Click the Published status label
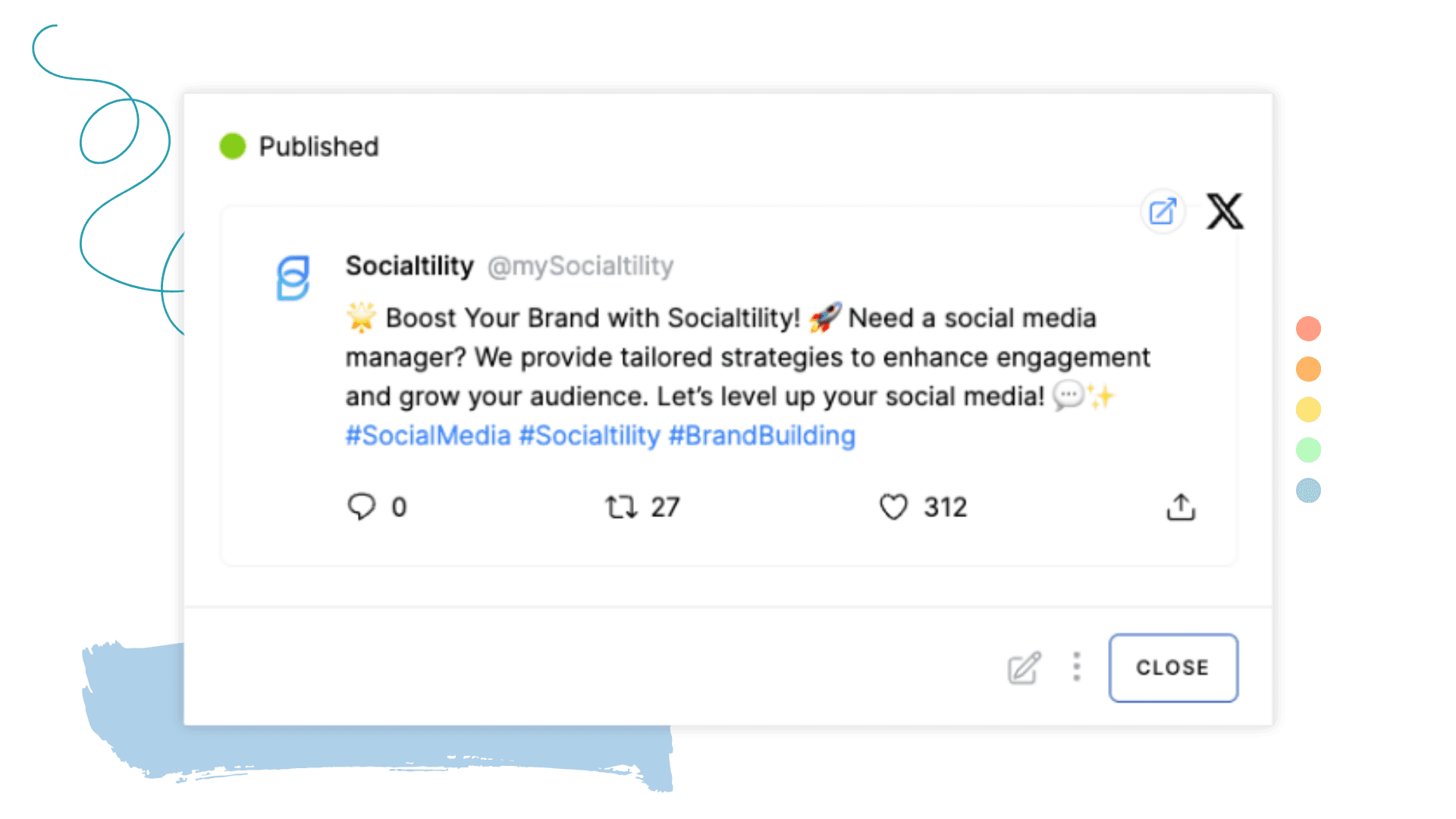Viewport: 1456px width, 819px height. pyautogui.click(x=319, y=146)
